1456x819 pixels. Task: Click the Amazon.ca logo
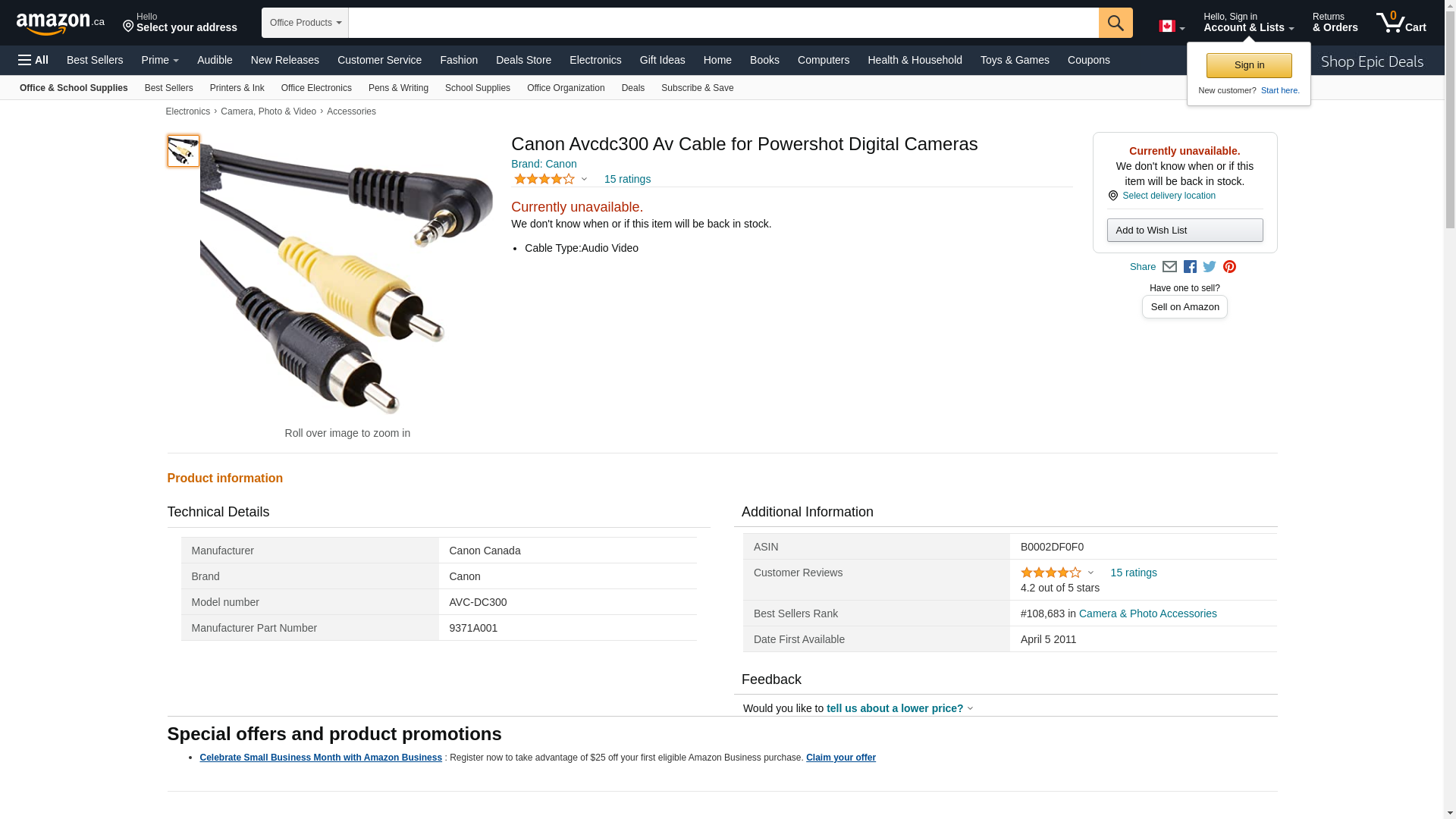[60, 24]
